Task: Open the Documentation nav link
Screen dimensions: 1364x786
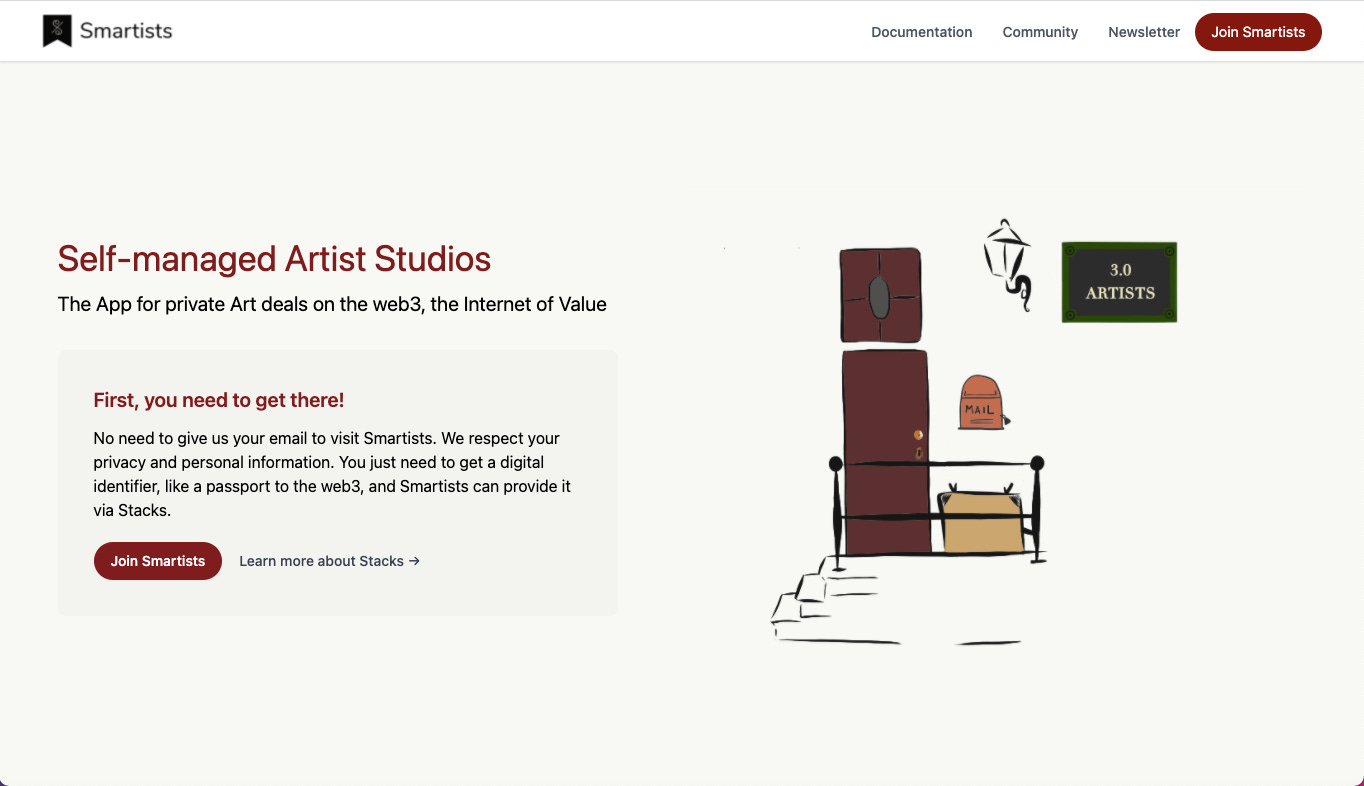Action: (921, 32)
